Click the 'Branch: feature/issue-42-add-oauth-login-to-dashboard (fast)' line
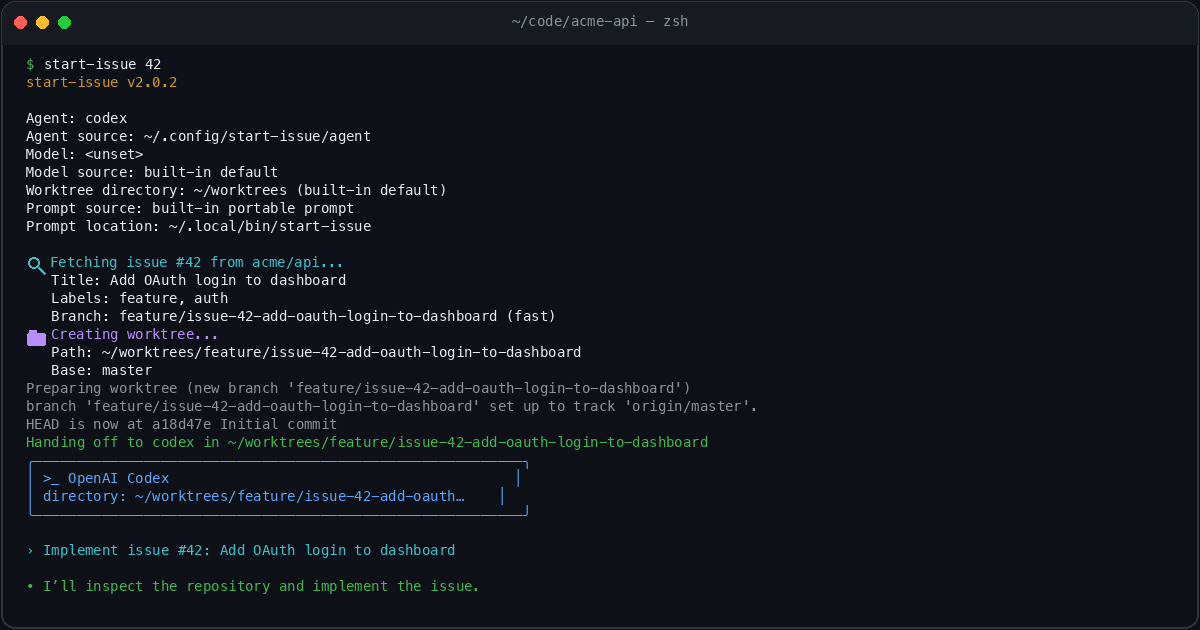This screenshot has width=1200, height=630. point(303,316)
